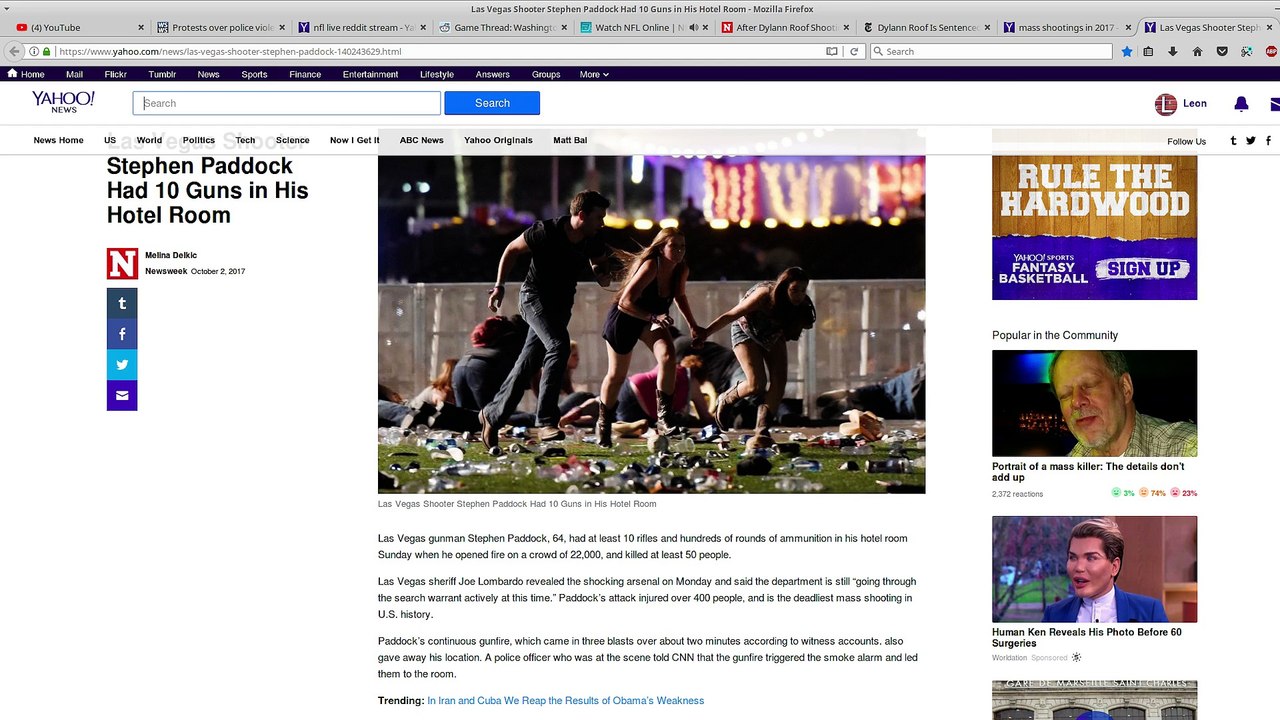Viewport: 1280px width, 720px height.
Task: Open the mass killer portrait thumbnail
Action: pyautogui.click(x=1094, y=403)
